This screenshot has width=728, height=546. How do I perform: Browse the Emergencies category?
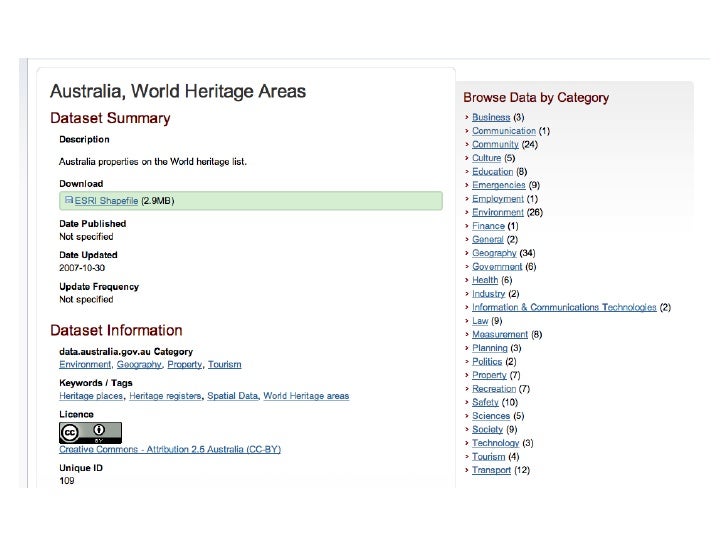tap(499, 185)
